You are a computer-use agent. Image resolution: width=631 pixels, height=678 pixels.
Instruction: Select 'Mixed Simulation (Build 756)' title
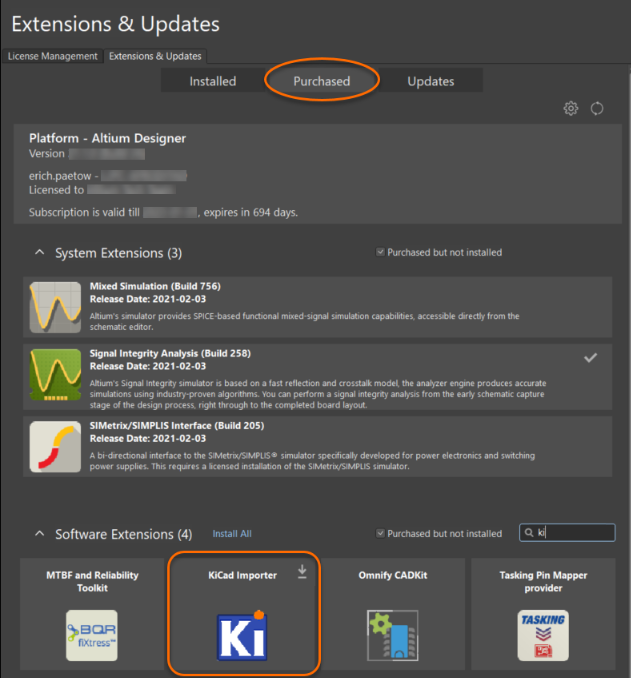tap(155, 286)
